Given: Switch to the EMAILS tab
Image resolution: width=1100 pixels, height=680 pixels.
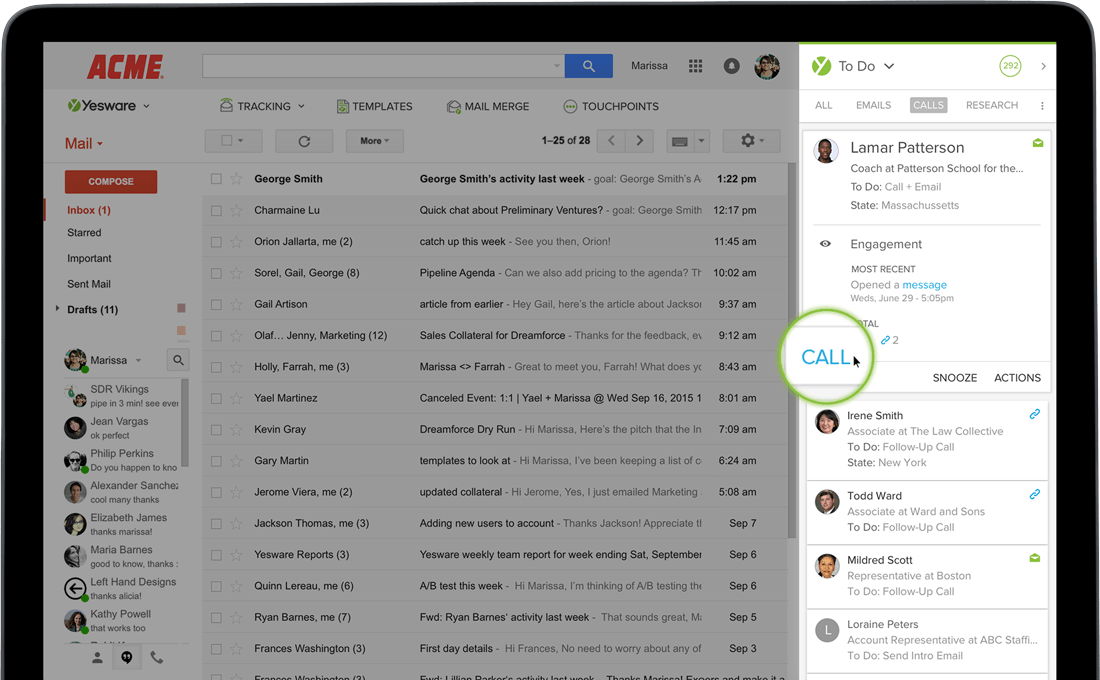Looking at the screenshot, I should coord(873,105).
